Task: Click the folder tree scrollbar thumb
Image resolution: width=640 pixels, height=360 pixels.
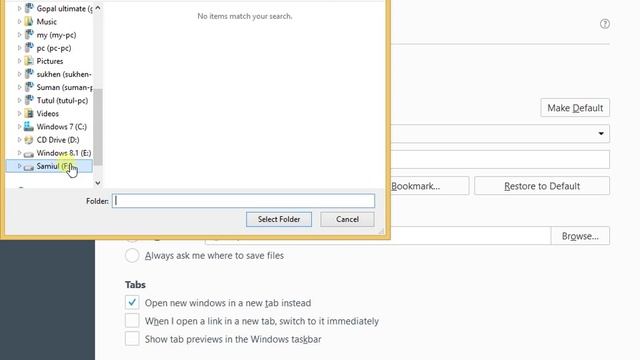Action: click(98, 127)
